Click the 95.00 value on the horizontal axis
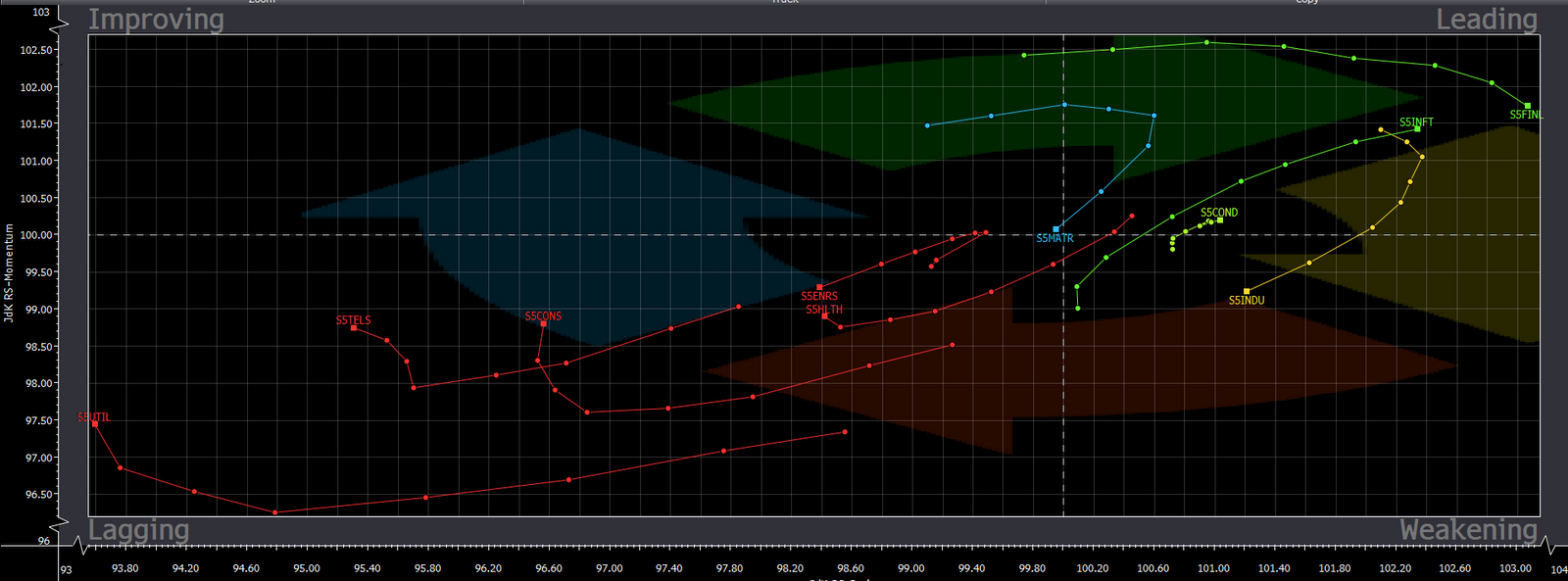This screenshot has width=1568, height=581. 307,568
